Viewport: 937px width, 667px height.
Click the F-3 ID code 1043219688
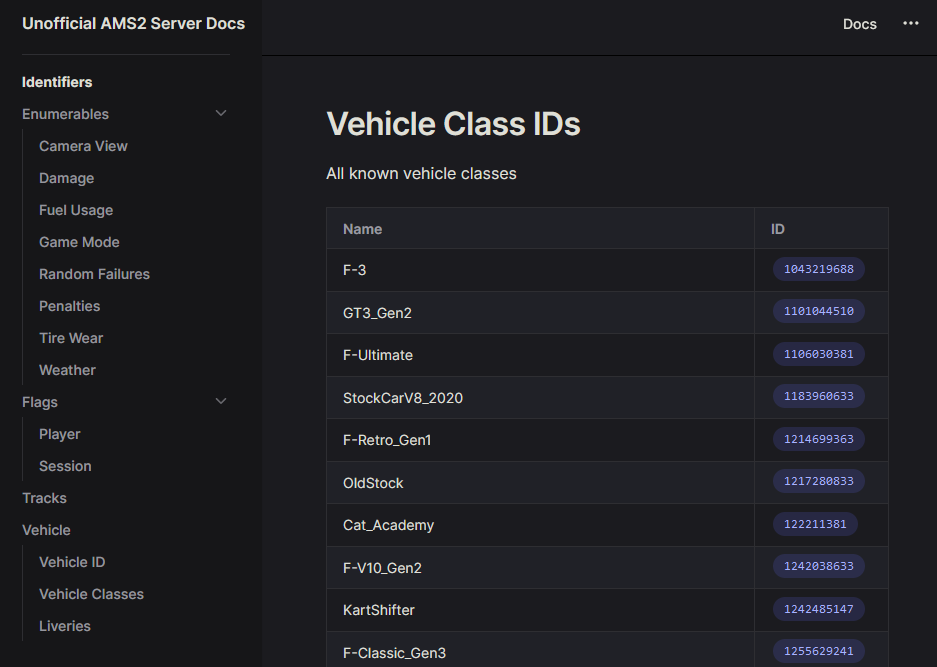tap(818, 269)
